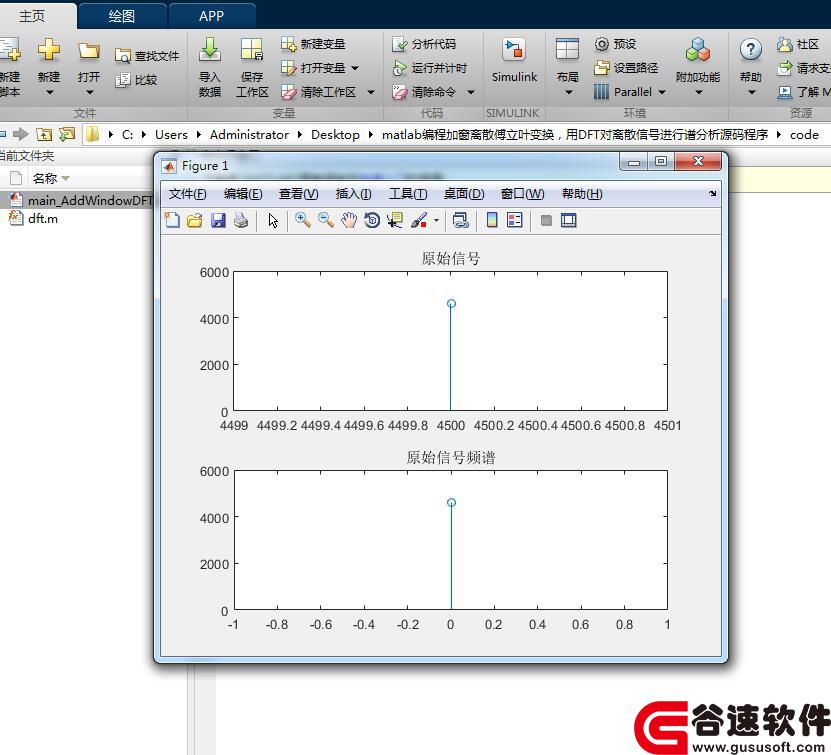Toggle the Pan hand tool
Viewport: 831px width, 755px height.
[x=349, y=220]
